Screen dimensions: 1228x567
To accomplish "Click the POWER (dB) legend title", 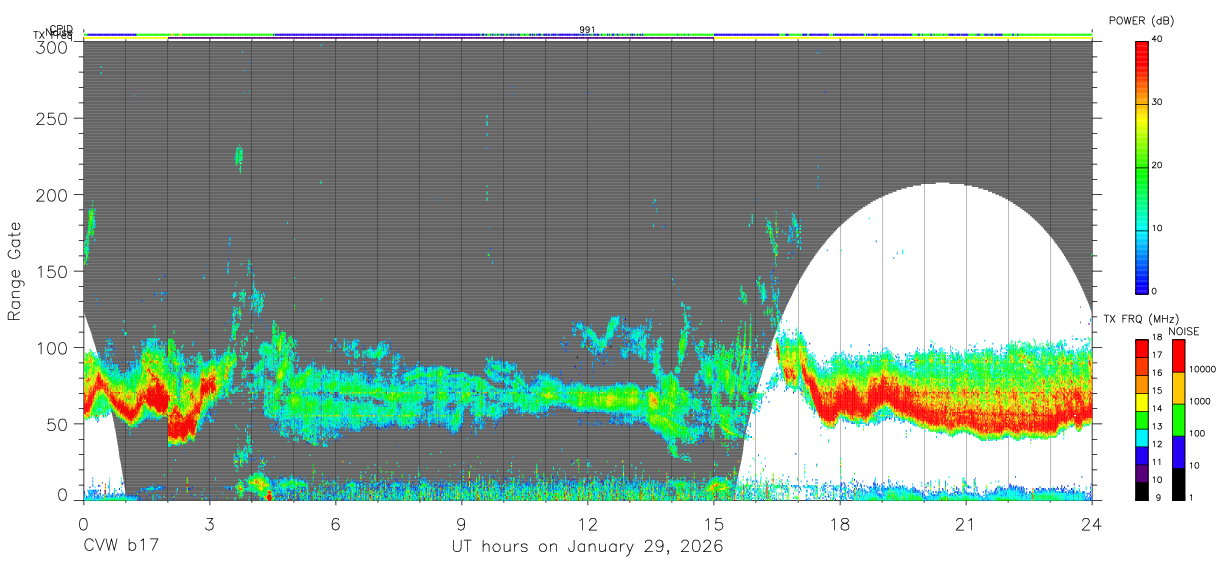I will click(1143, 21).
